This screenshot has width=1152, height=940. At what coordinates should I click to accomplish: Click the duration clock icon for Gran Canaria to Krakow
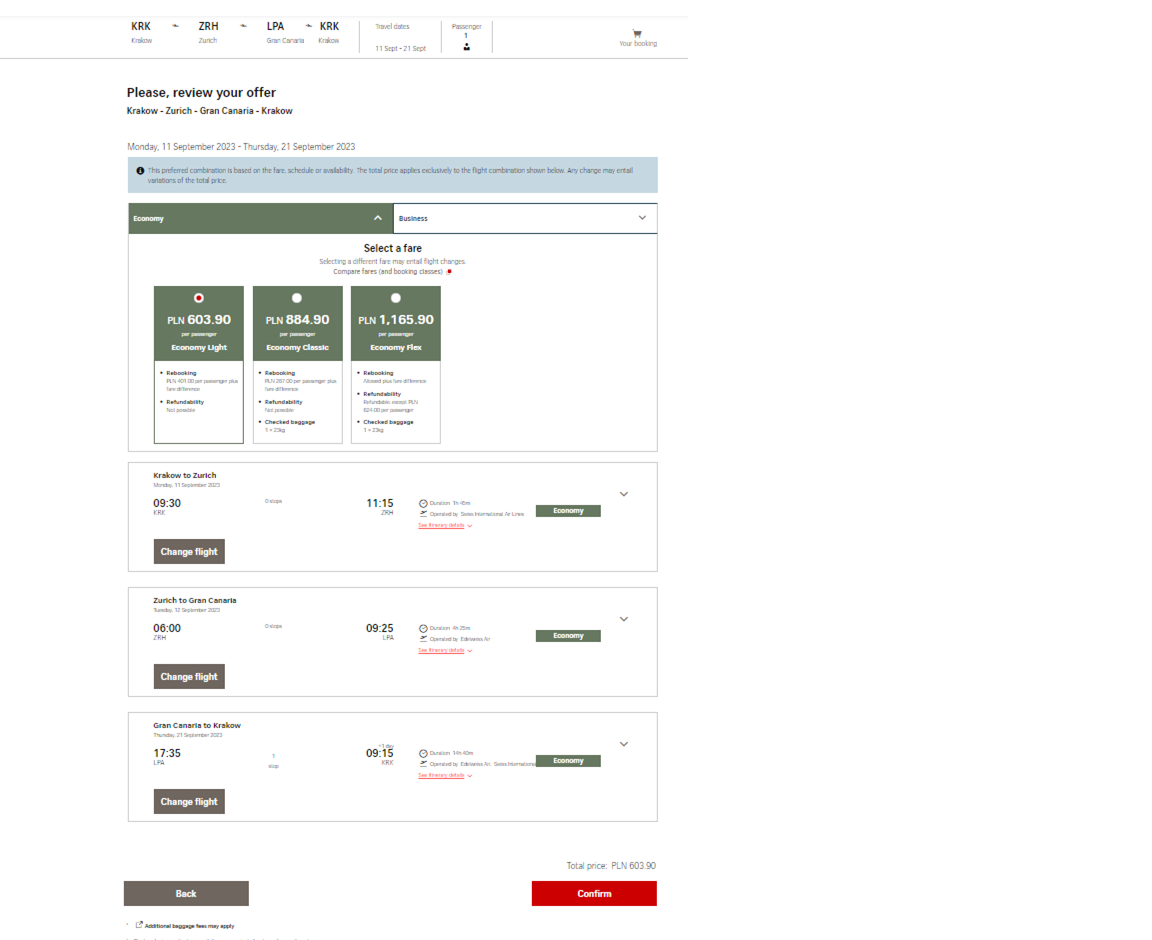click(x=423, y=753)
